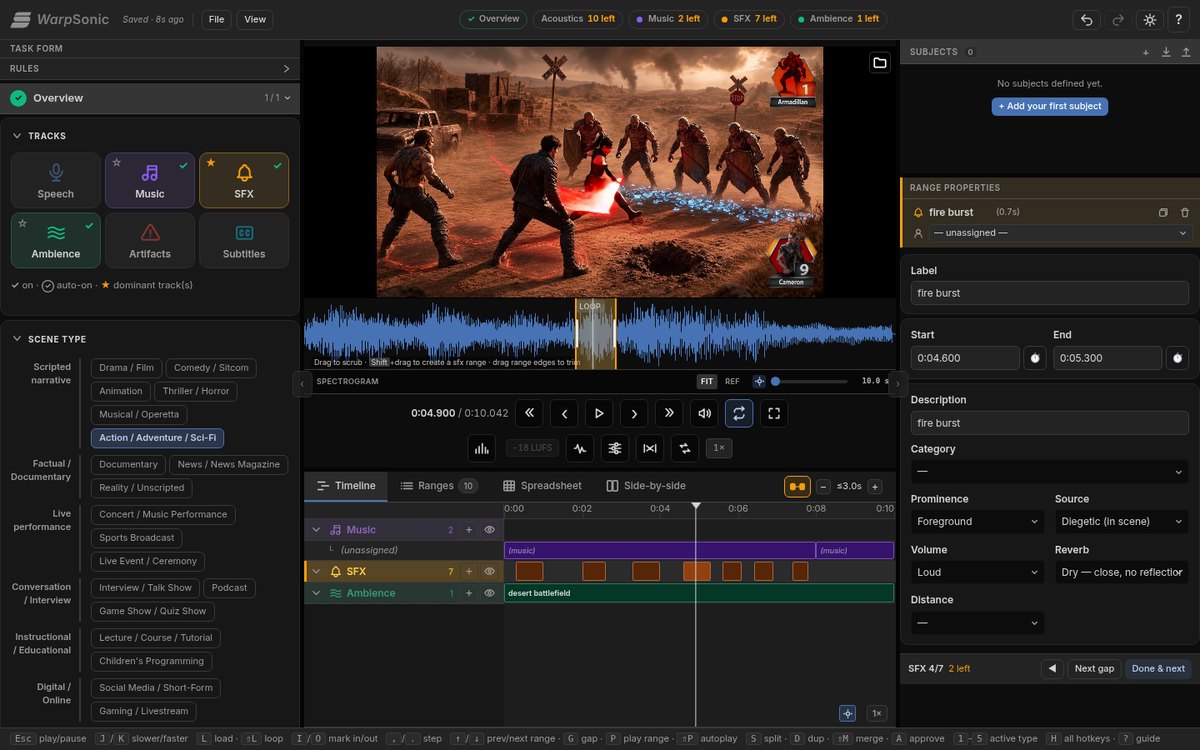
Task: Click the timeline snap icon in orange
Action: tap(797, 486)
